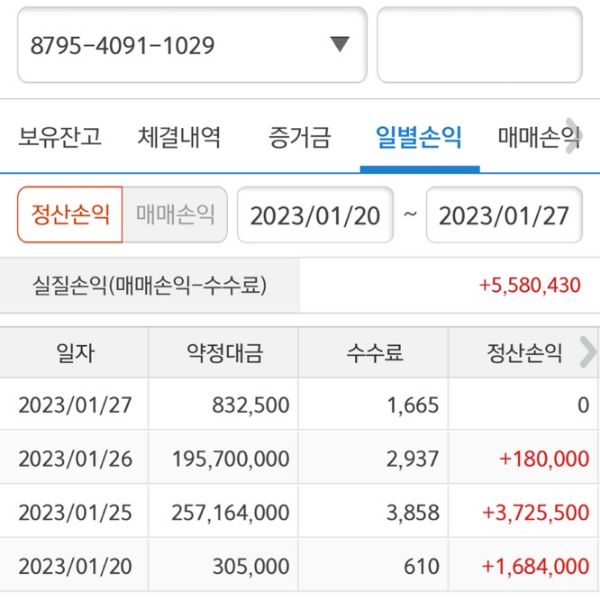Open the account number dropdown arrow
This screenshot has width=600, height=600.
pyautogui.click(x=340, y=45)
